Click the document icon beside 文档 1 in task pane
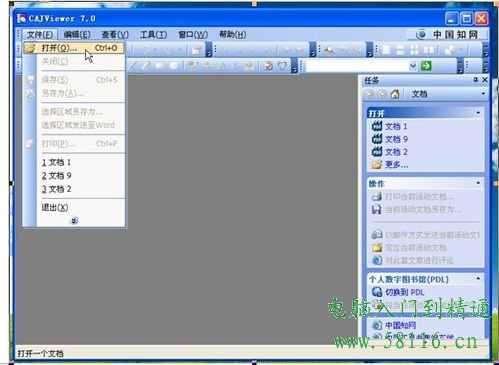 [x=377, y=126]
